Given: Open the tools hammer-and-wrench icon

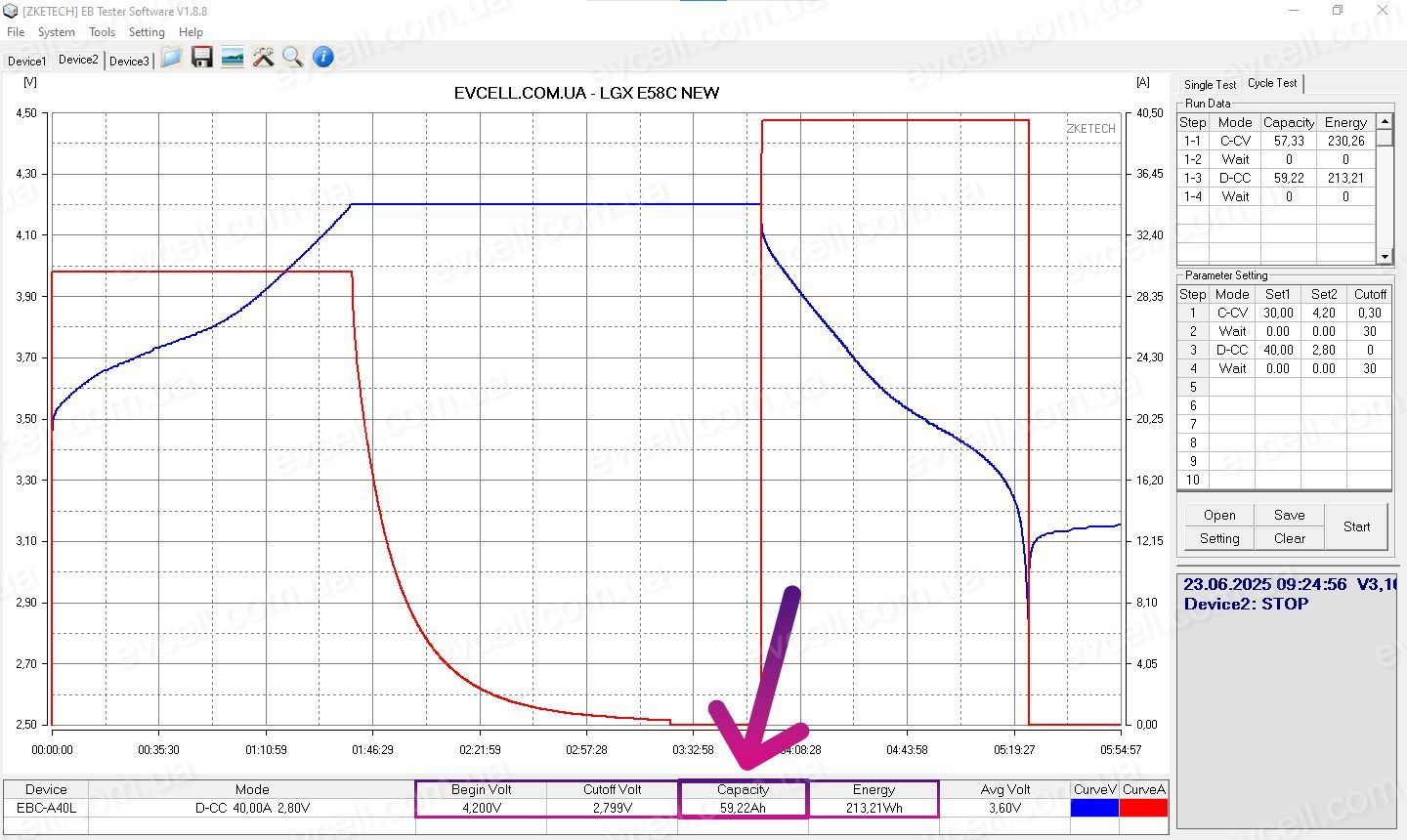Looking at the screenshot, I should (x=263, y=58).
